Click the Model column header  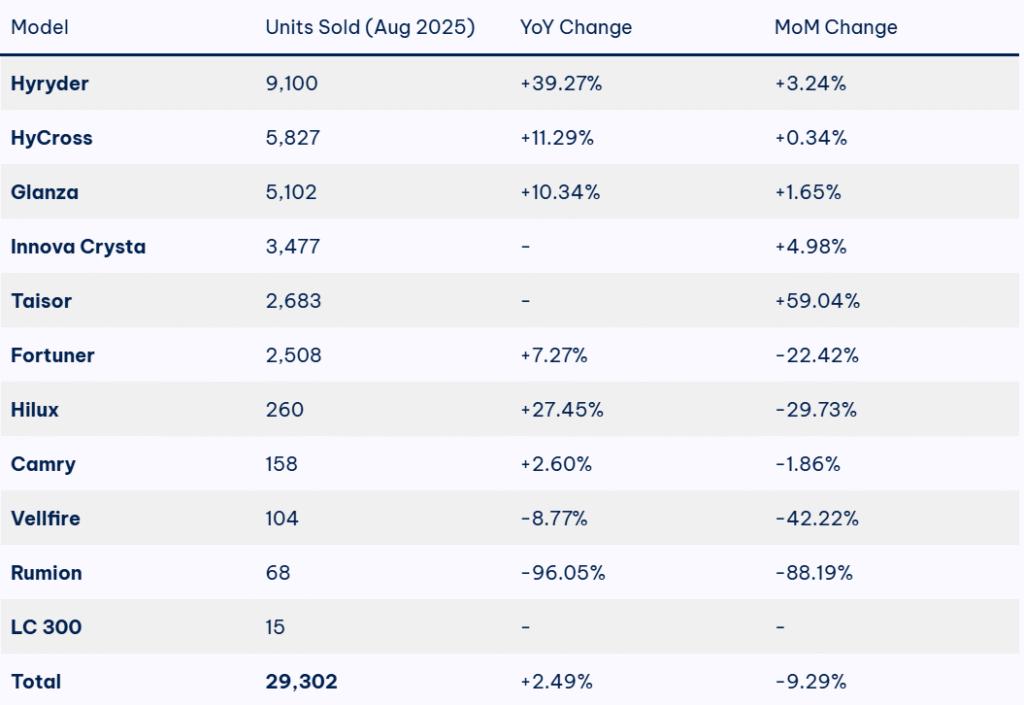(x=40, y=28)
